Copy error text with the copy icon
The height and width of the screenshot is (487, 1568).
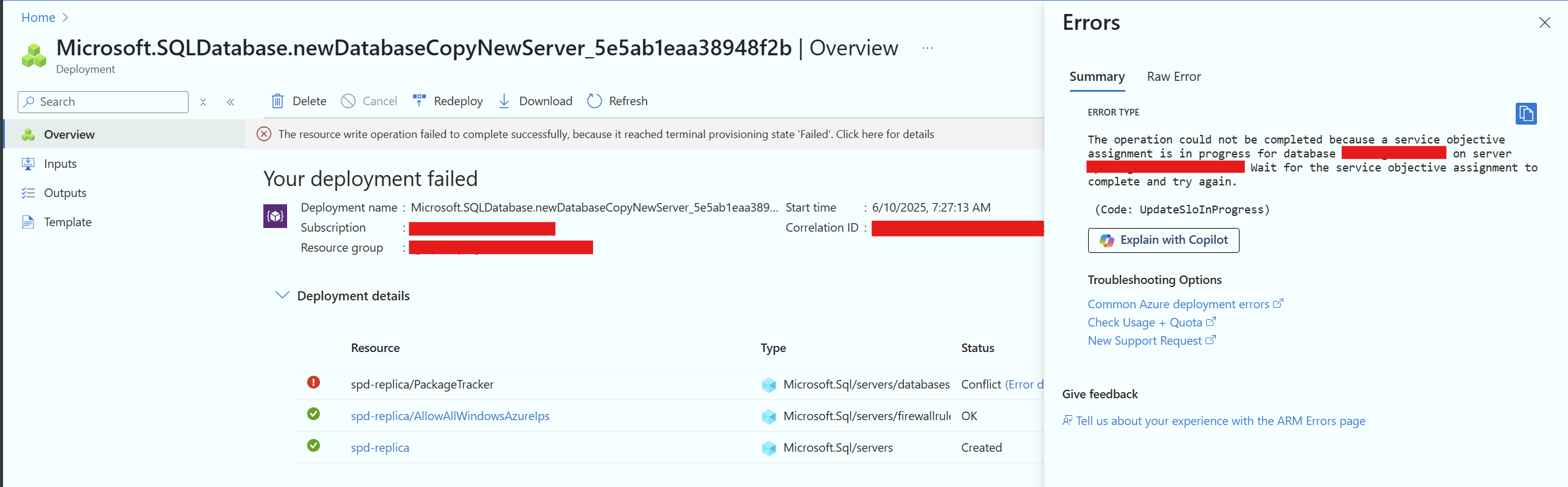coord(1525,114)
